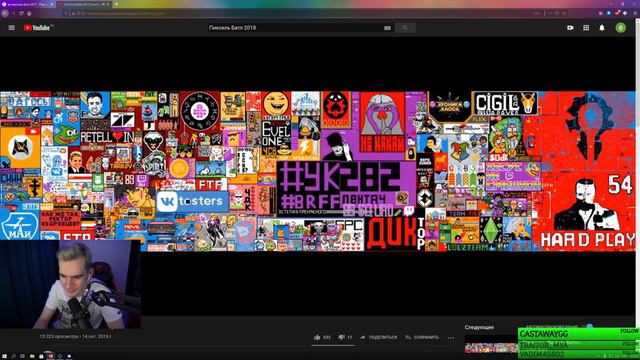Click the browser home icon
This screenshot has height=360, width=640.
[x=29, y=13]
